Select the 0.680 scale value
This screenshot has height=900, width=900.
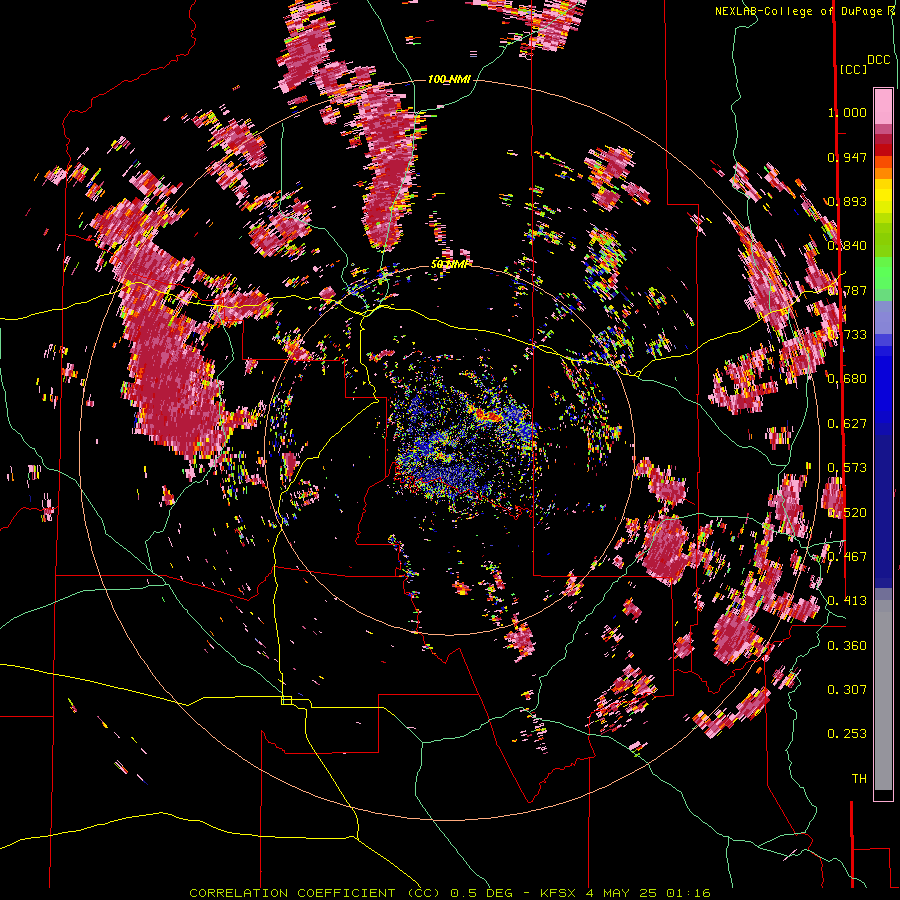click(847, 379)
